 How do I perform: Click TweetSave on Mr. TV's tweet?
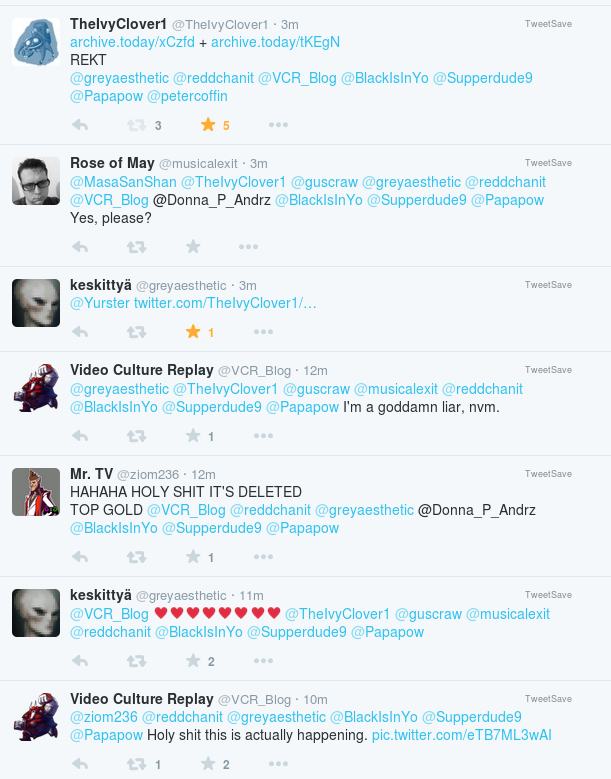(548, 474)
